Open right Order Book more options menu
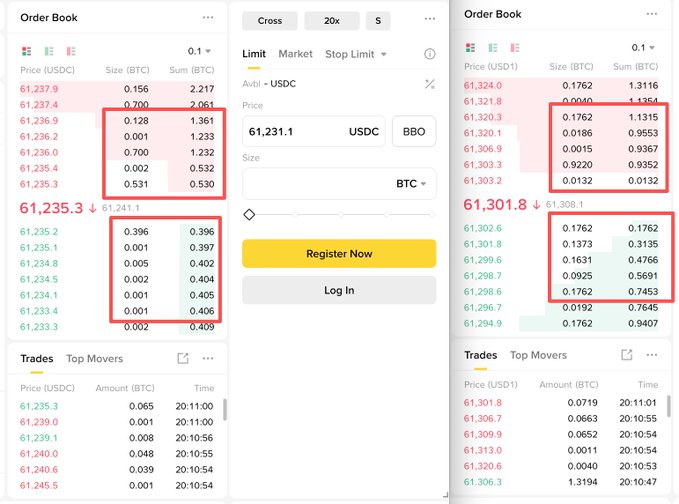Image resolution: width=679 pixels, height=504 pixels. pyautogui.click(x=652, y=14)
